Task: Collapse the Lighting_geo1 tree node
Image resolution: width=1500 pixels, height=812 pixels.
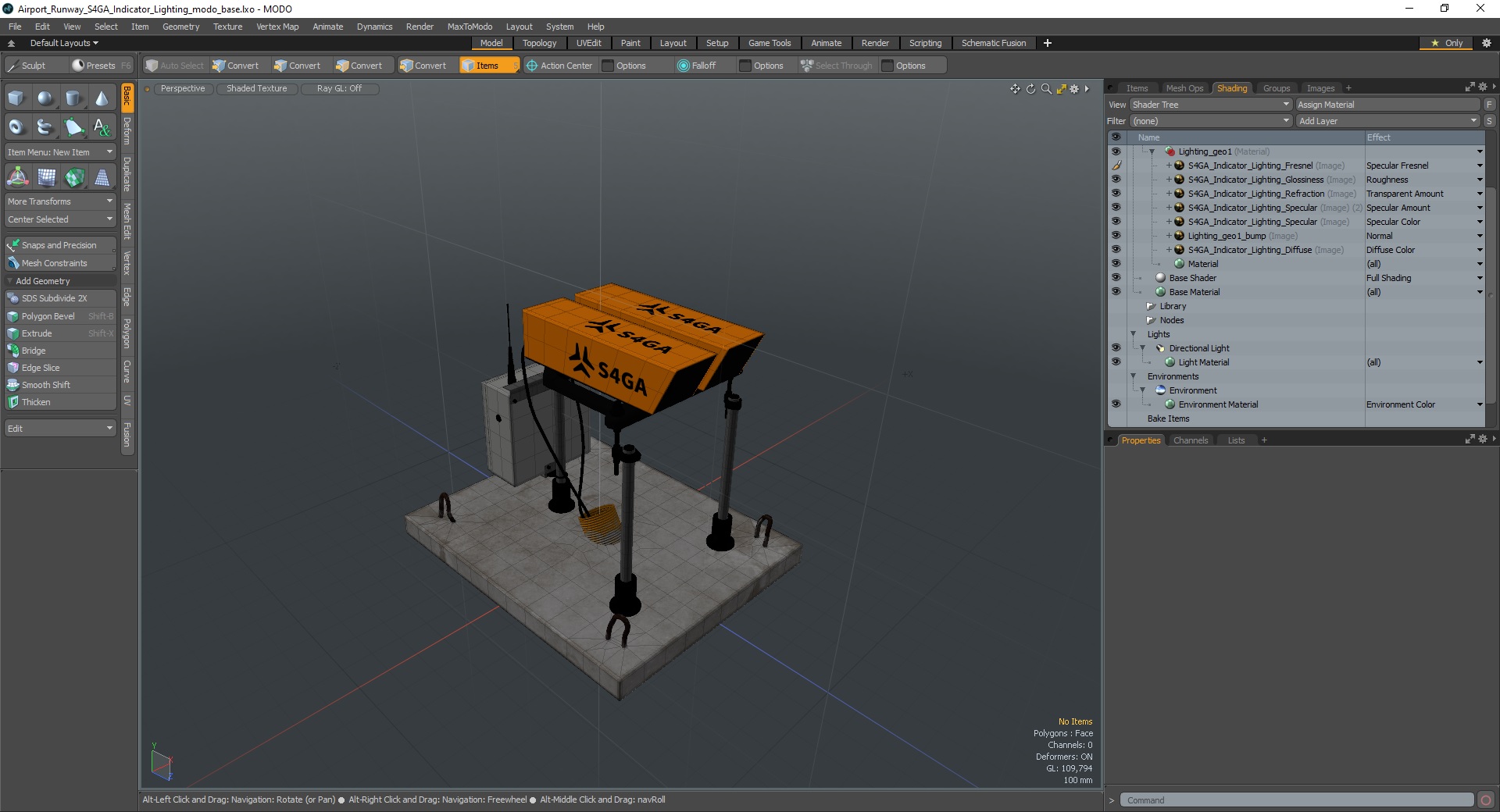Action: 1152,151
